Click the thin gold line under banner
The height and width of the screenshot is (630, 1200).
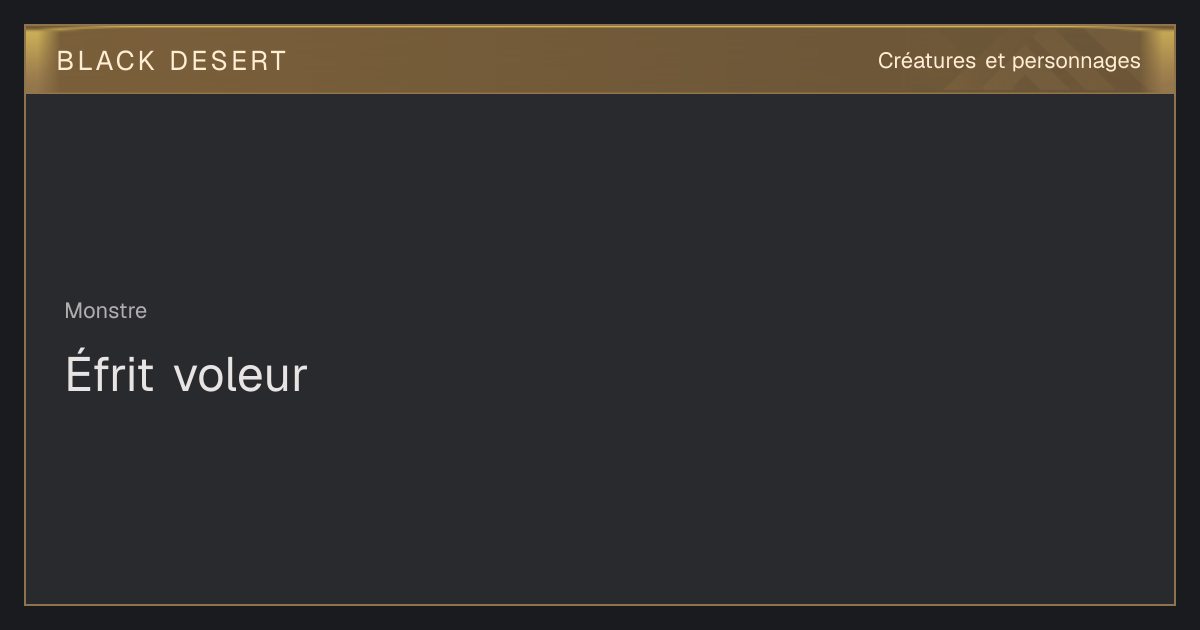pos(600,93)
